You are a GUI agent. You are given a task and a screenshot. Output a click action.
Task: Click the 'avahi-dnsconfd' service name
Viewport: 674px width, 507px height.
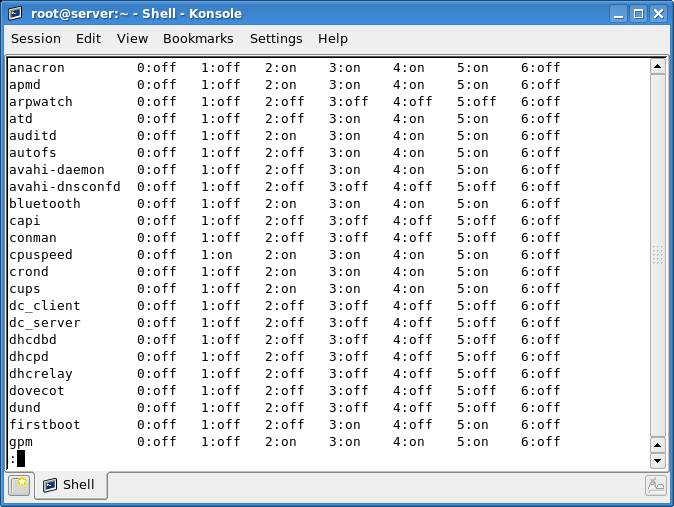click(x=65, y=187)
